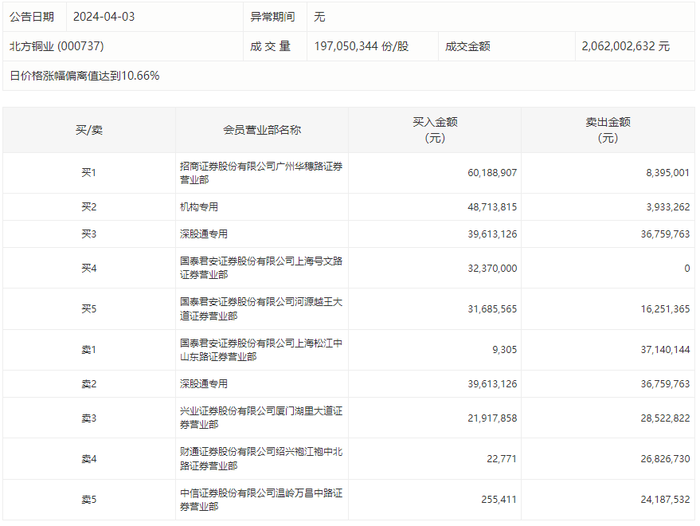
Task: Select the 买1 row label
Action: pos(89,173)
